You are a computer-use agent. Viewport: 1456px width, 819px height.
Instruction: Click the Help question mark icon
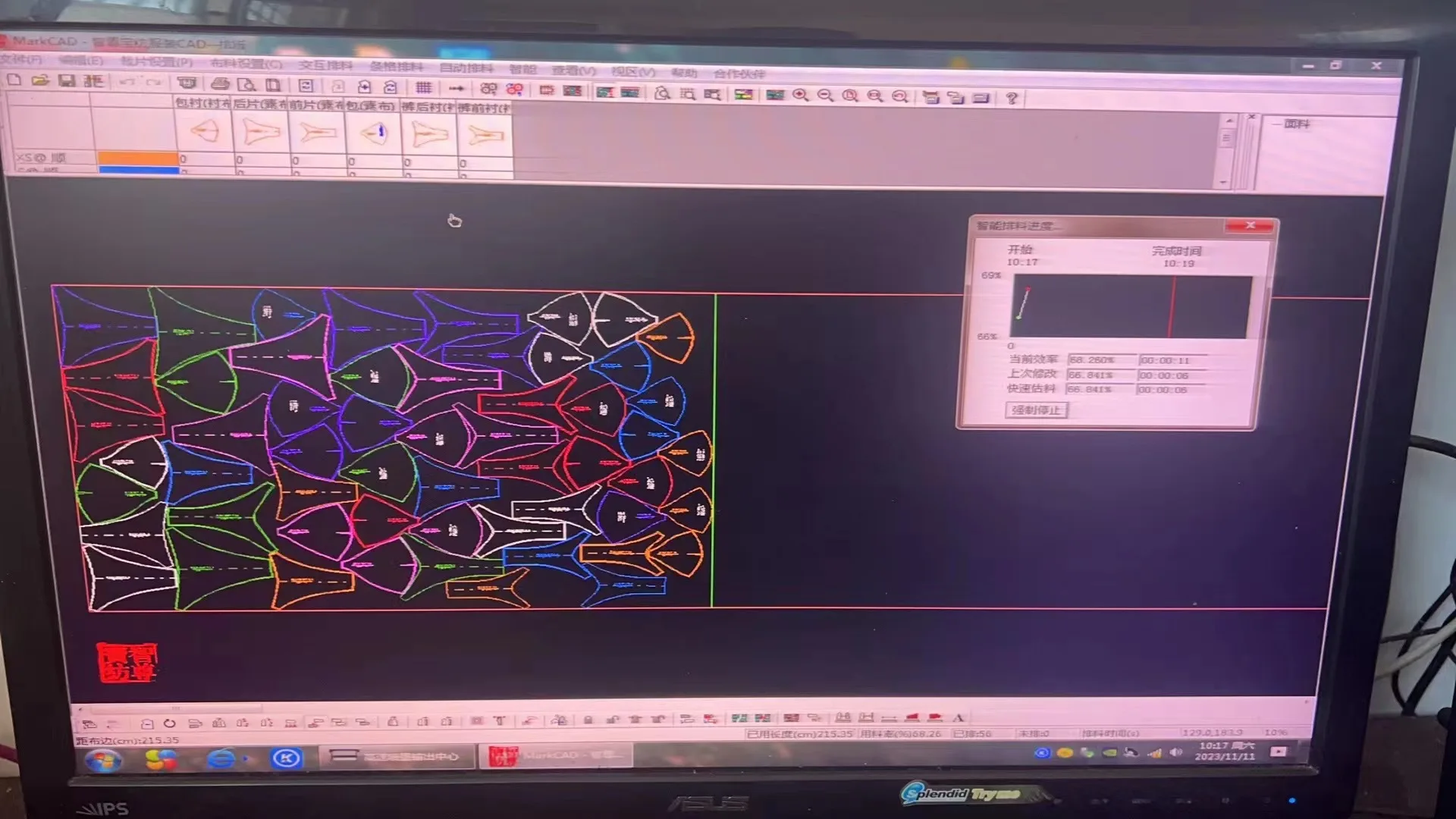[1011, 98]
